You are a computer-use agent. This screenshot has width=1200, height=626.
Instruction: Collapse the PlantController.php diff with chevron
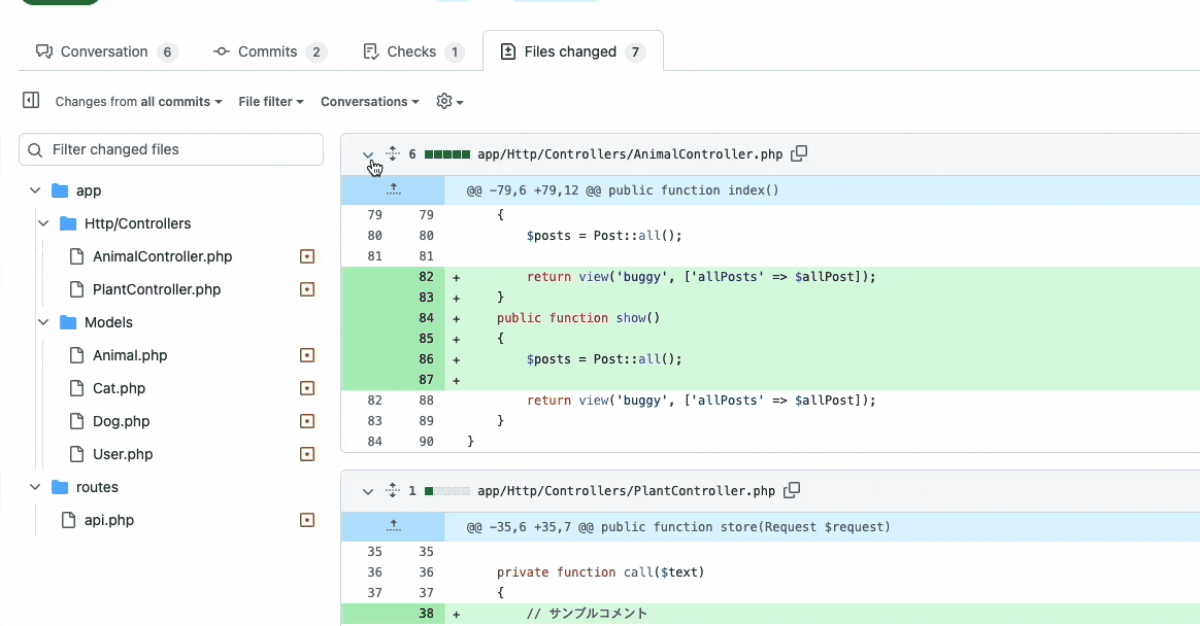(x=368, y=492)
